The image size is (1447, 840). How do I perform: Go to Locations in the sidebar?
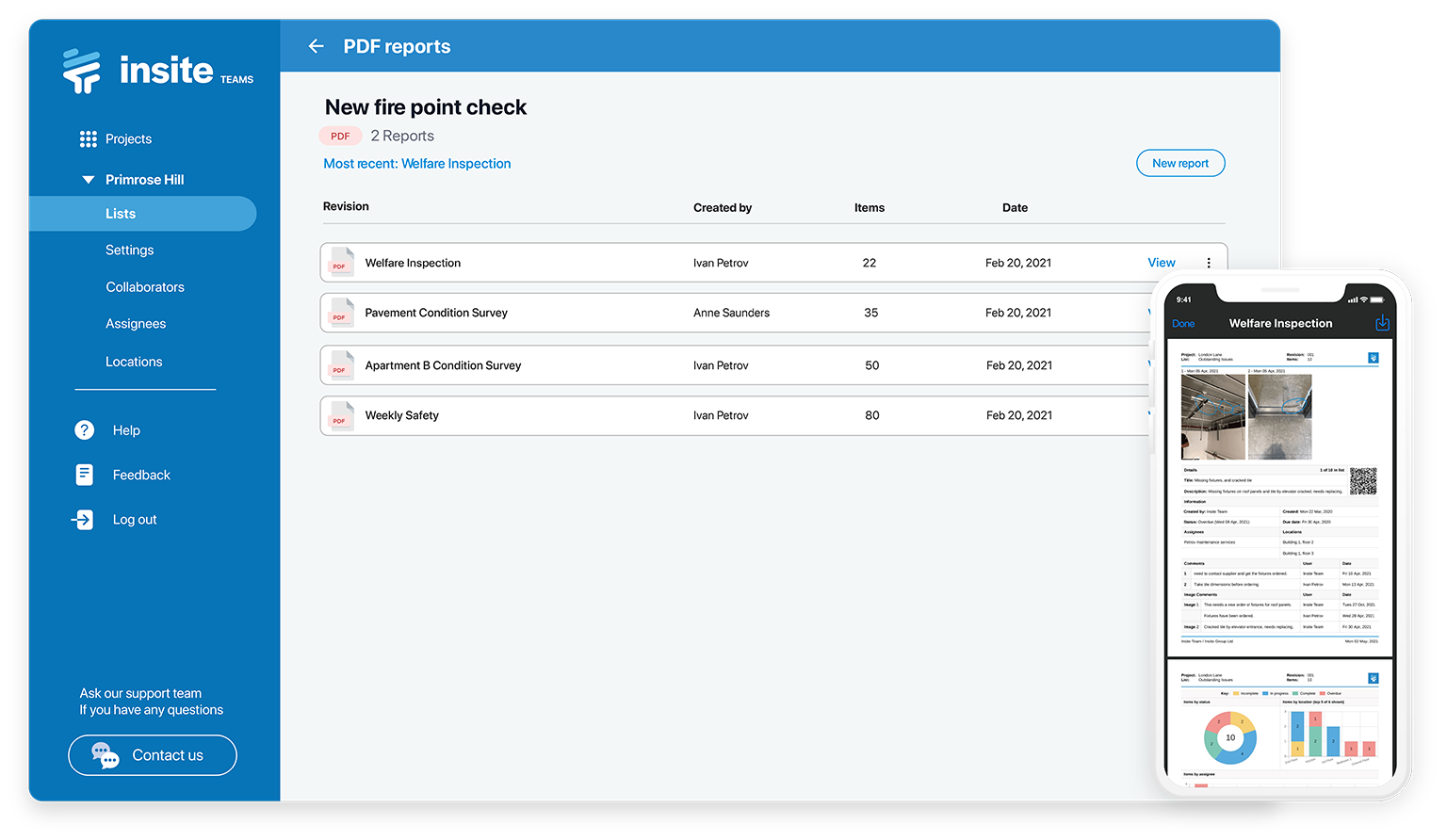pos(134,362)
